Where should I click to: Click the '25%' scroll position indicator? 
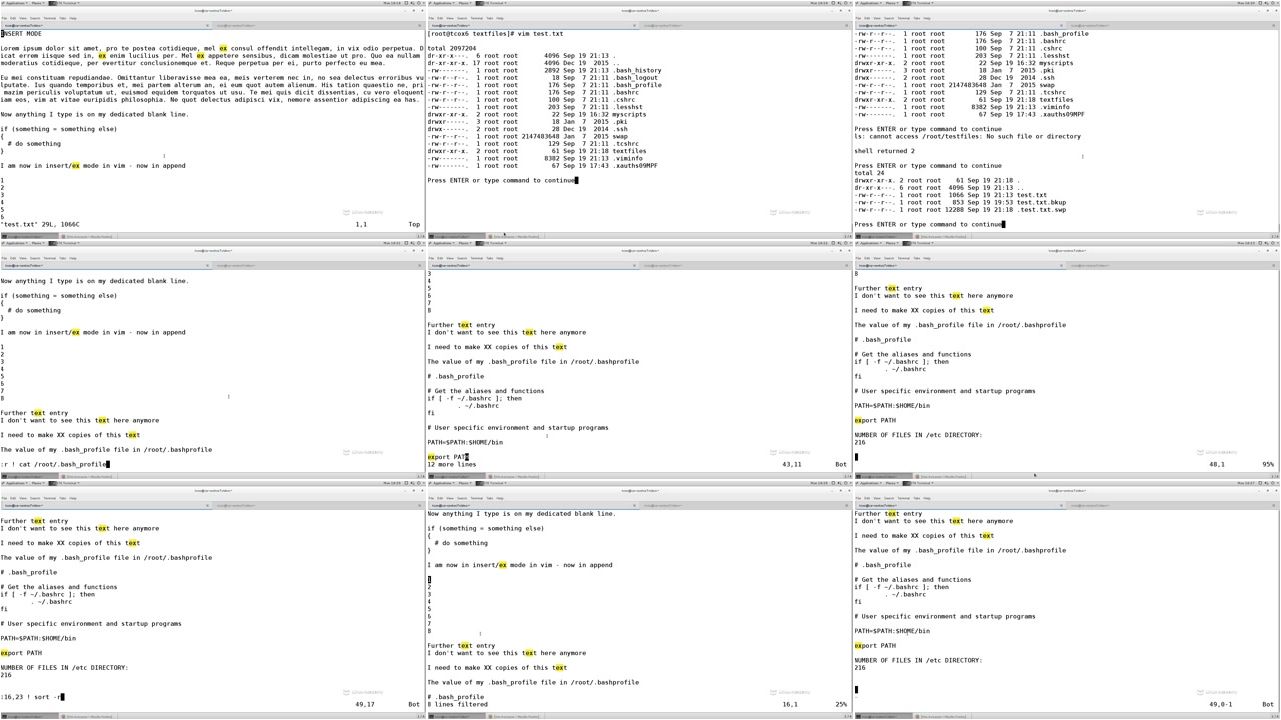pos(841,704)
